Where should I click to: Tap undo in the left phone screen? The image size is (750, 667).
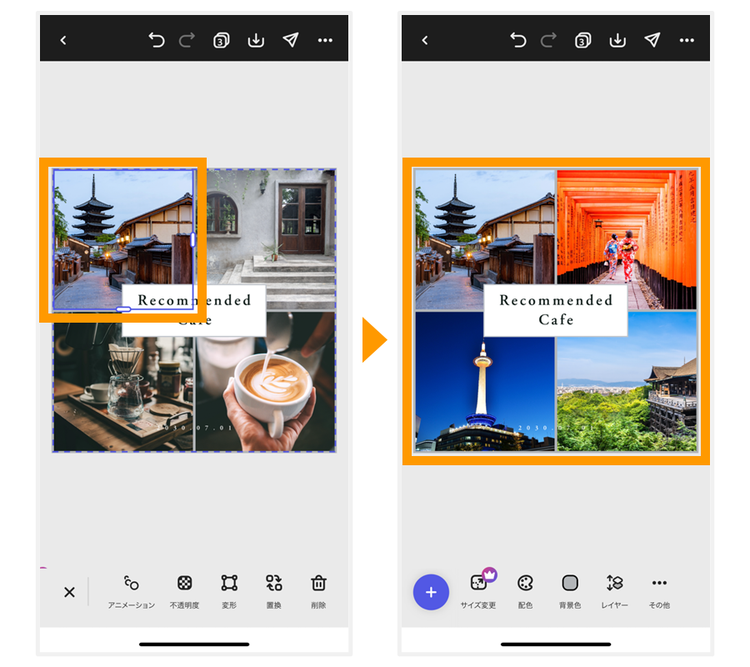point(156,40)
